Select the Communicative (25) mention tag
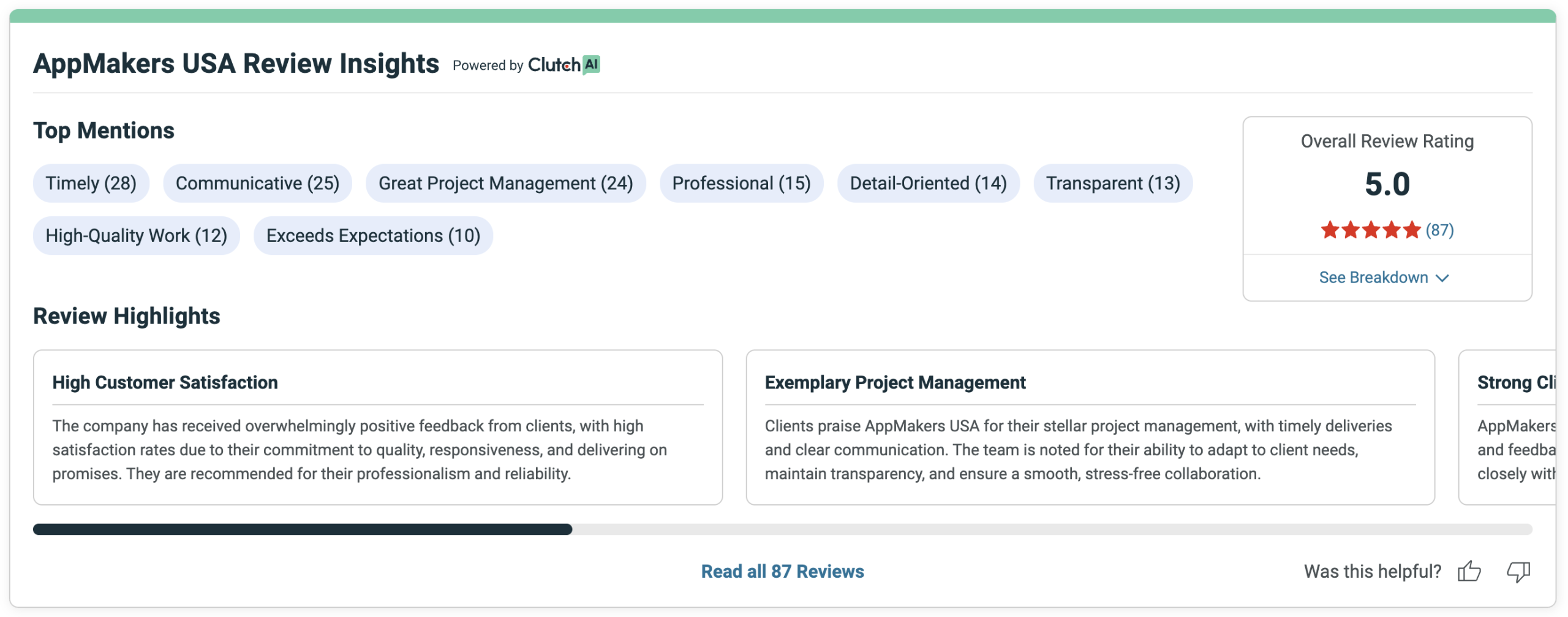The height and width of the screenshot is (617, 1568). click(x=257, y=183)
